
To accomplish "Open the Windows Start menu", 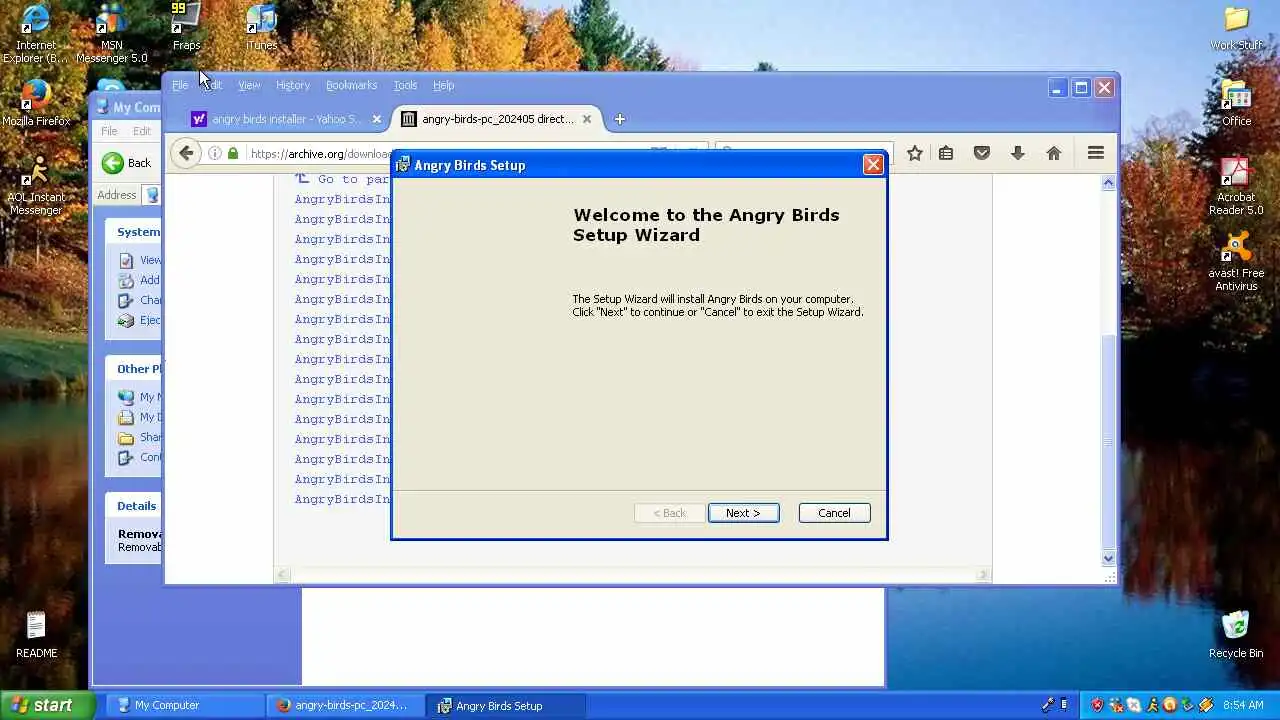I will point(48,705).
